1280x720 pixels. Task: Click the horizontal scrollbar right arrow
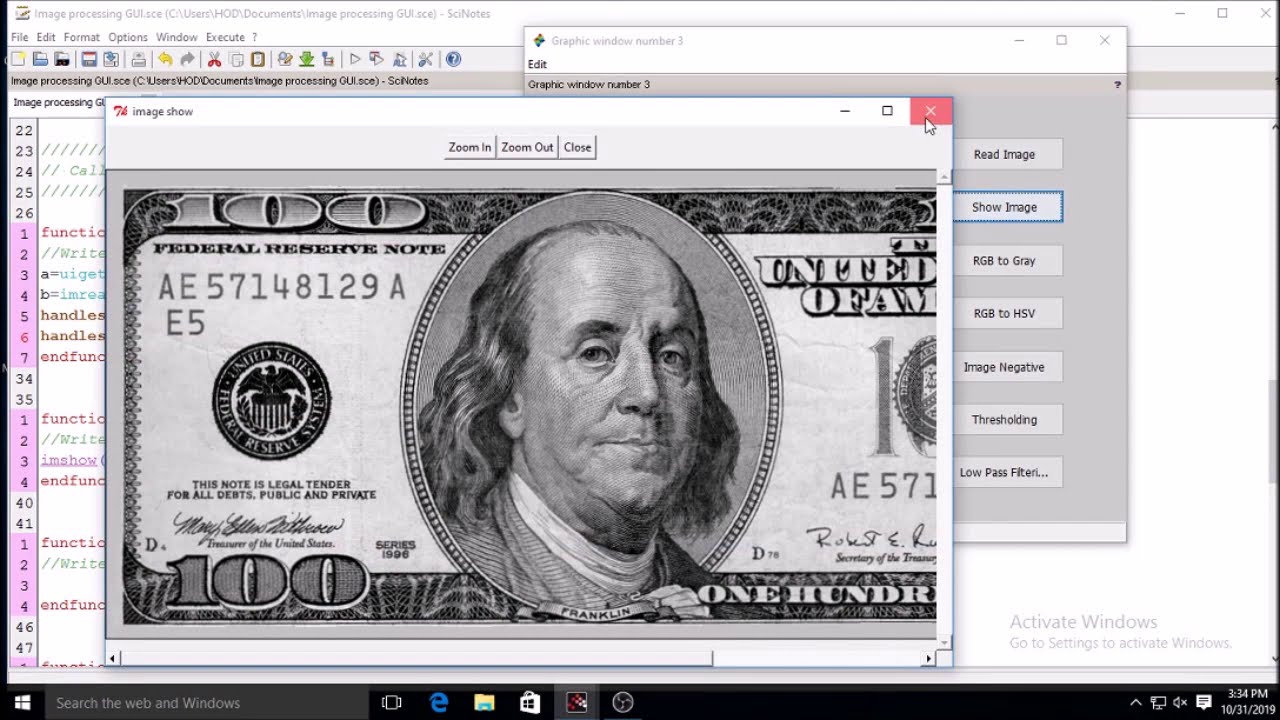pyautogui.click(x=929, y=658)
